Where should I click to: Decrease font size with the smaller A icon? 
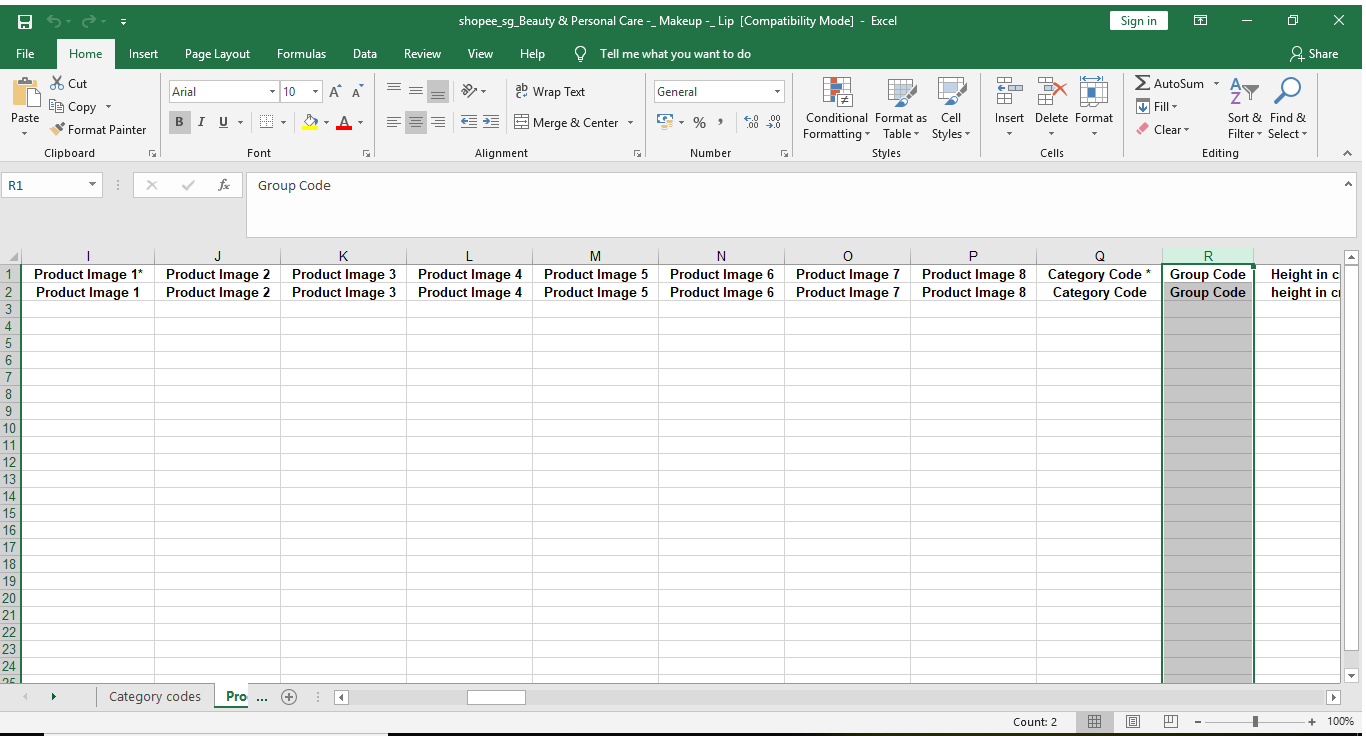pos(358,92)
